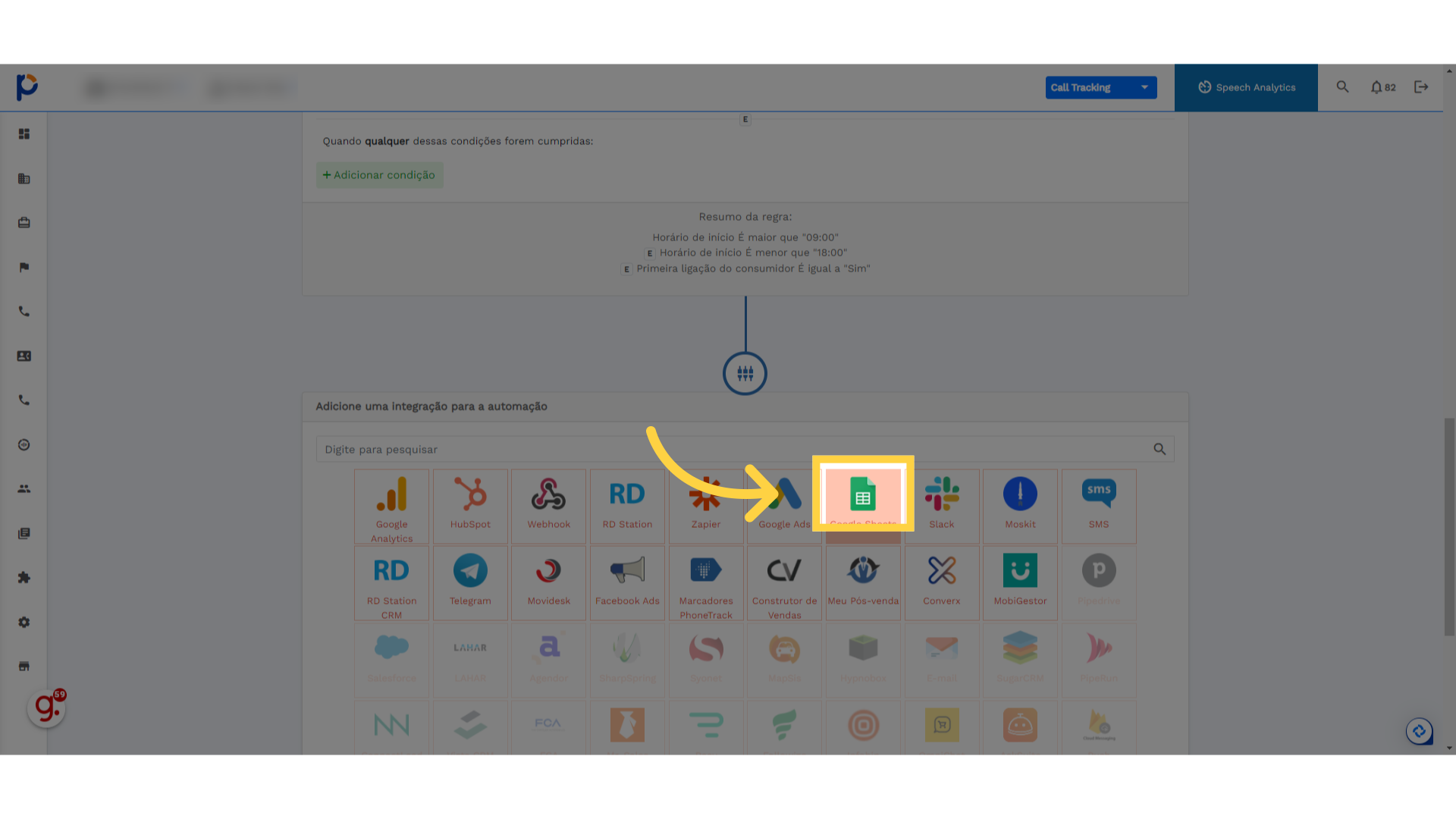The height and width of the screenshot is (819, 1456).
Task: Select the Google Analytics integration
Action: click(x=391, y=506)
